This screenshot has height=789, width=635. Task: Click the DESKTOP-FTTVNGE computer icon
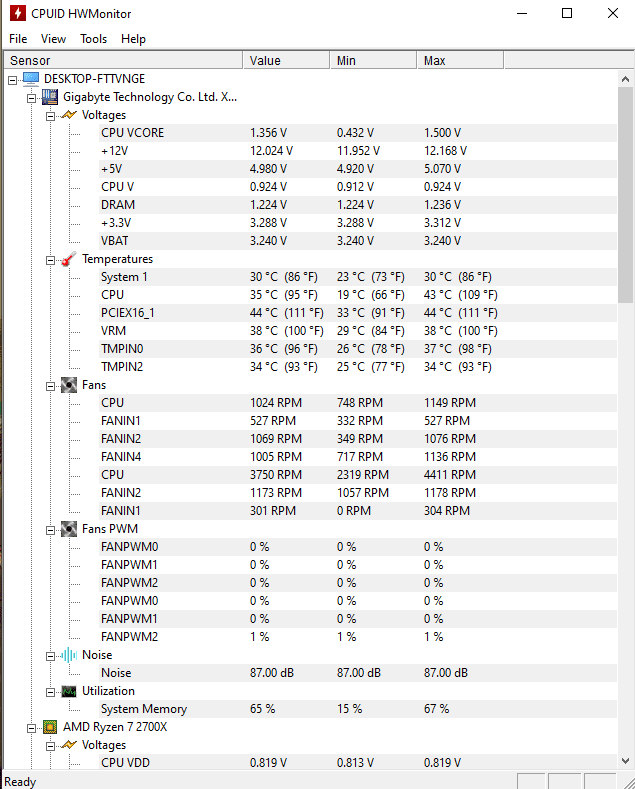coord(31,79)
